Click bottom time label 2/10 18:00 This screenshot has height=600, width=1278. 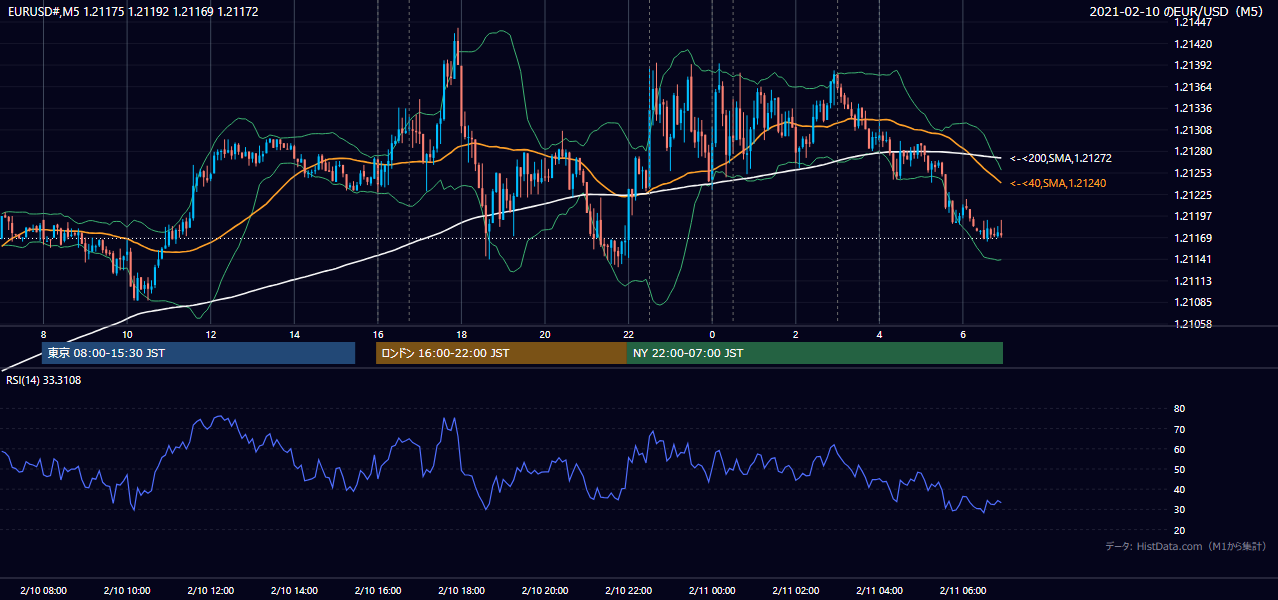click(461, 591)
